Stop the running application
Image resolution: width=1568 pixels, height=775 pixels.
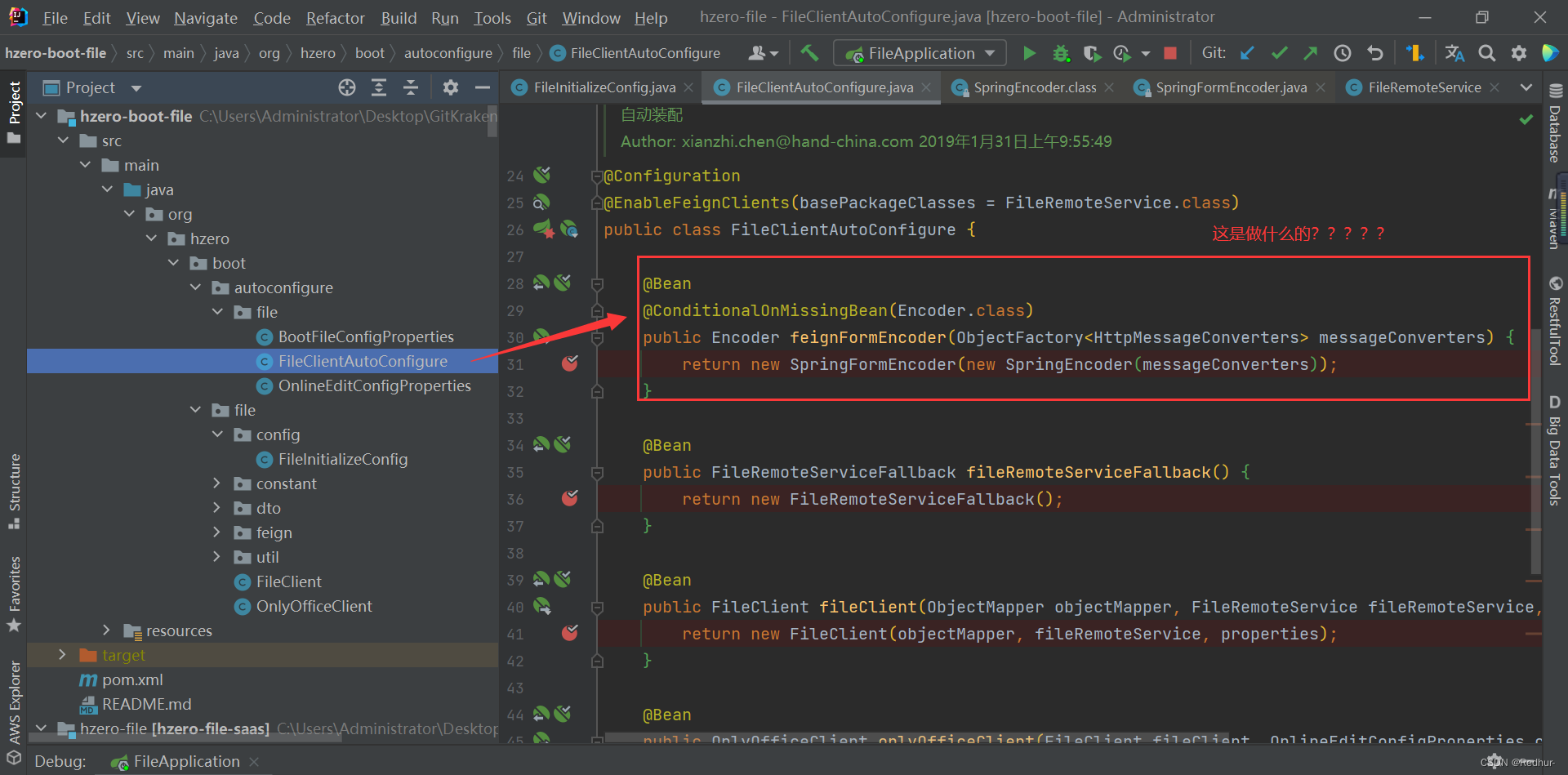1170,53
